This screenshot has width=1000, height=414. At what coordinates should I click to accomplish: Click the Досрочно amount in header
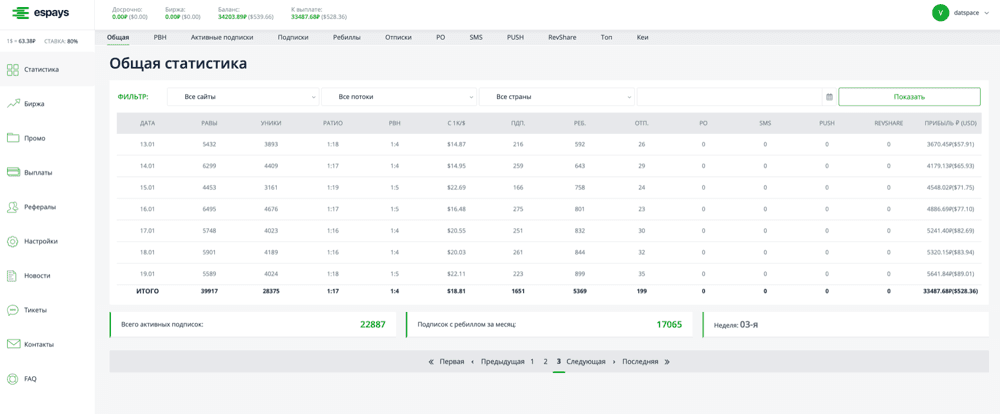click(129, 17)
